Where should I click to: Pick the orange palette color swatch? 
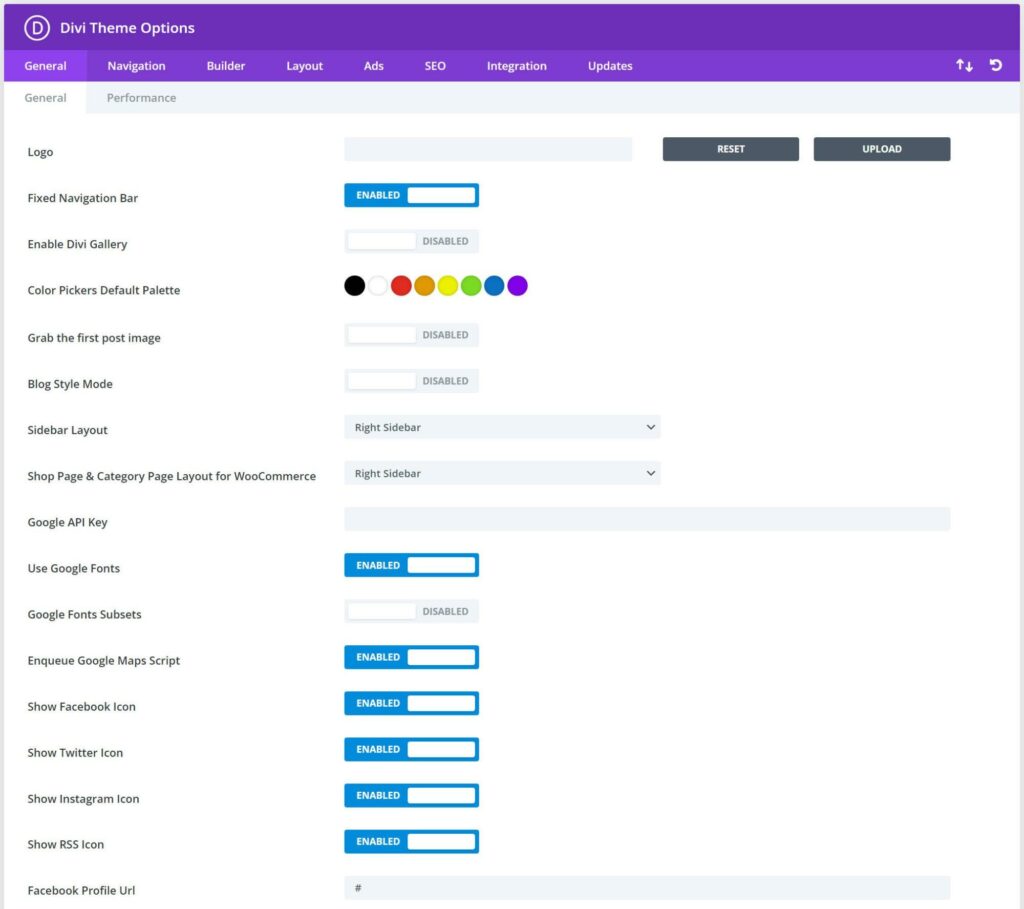(x=424, y=285)
